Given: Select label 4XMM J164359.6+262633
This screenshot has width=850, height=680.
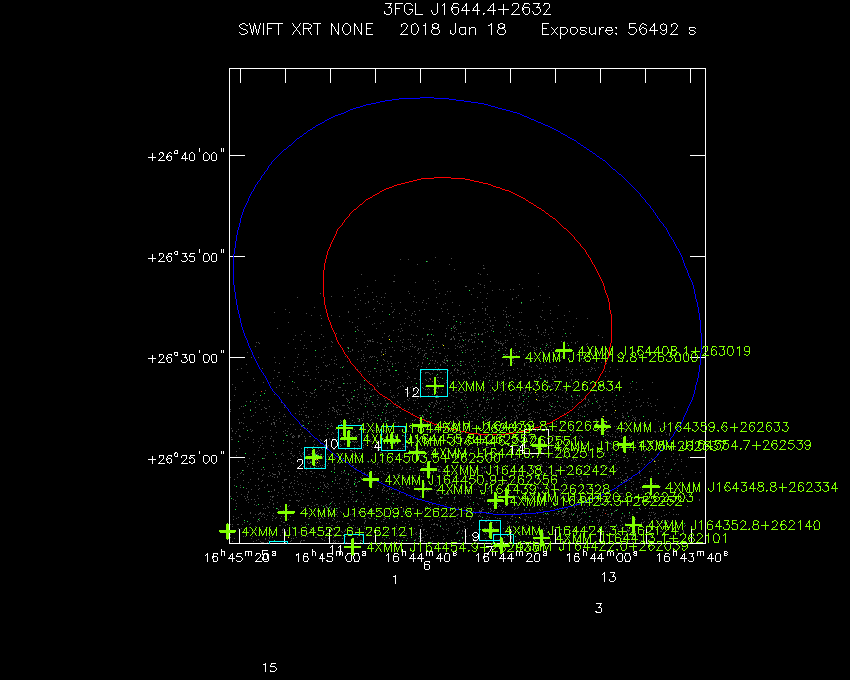Looking at the screenshot, I should pyautogui.click(x=703, y=427).
